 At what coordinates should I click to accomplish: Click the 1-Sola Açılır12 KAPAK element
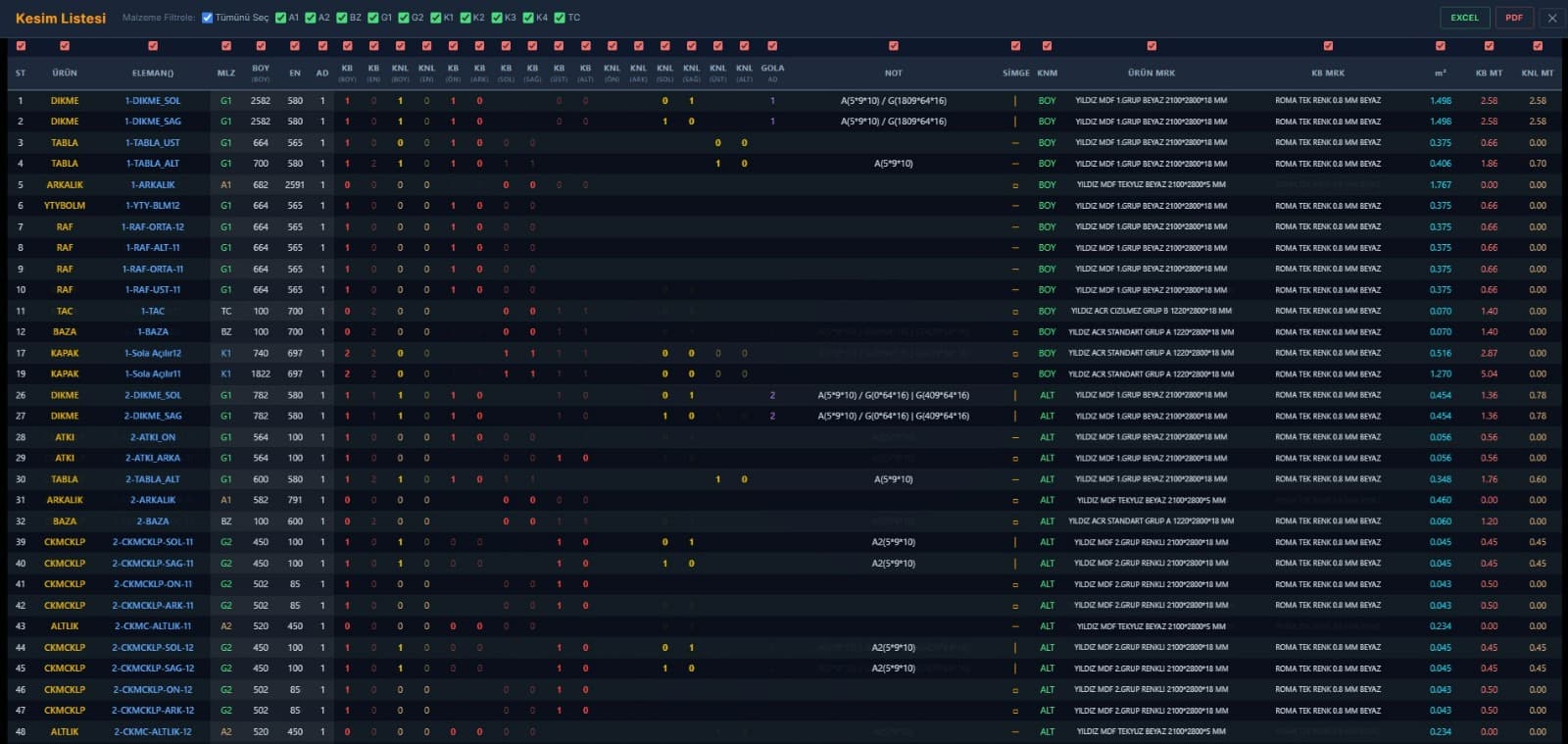tap(153, 354)
